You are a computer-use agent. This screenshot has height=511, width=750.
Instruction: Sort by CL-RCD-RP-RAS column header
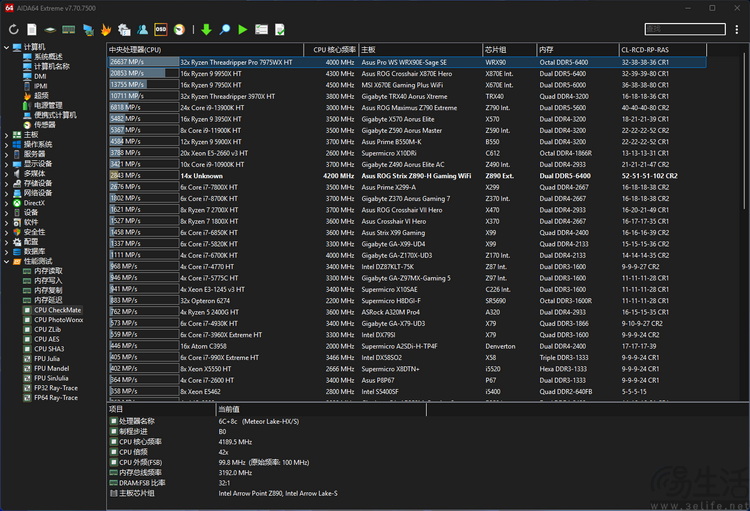click(x=663, y=50)
